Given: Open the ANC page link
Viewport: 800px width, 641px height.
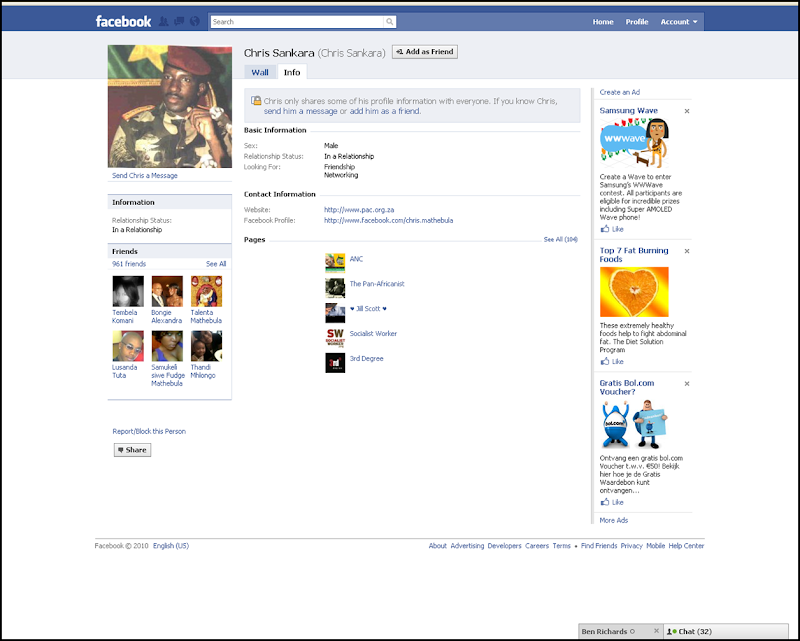Looking at the screenshot, I should click(x=356, y=259).
